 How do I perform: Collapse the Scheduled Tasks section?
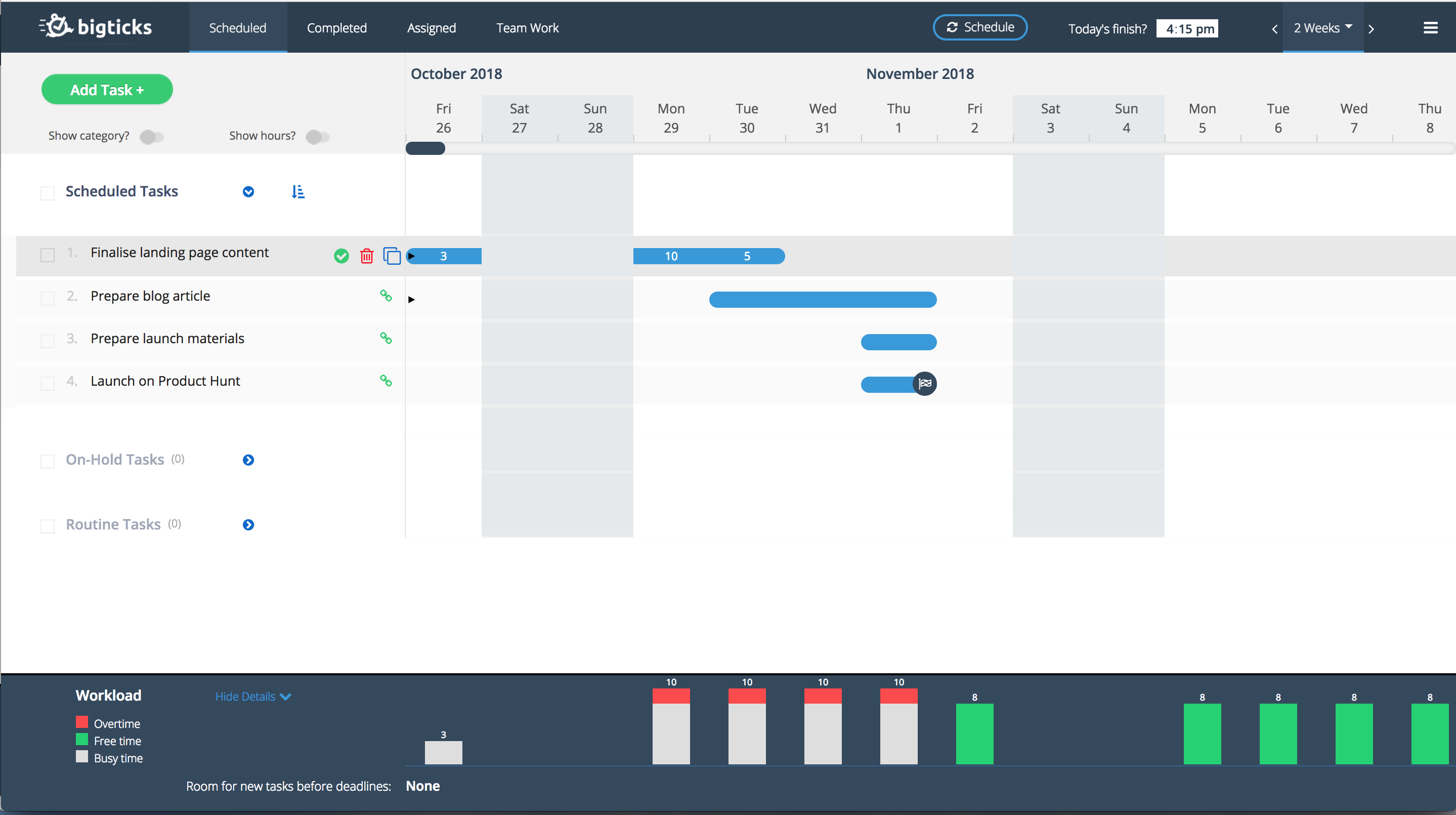(x=248, y=192)
